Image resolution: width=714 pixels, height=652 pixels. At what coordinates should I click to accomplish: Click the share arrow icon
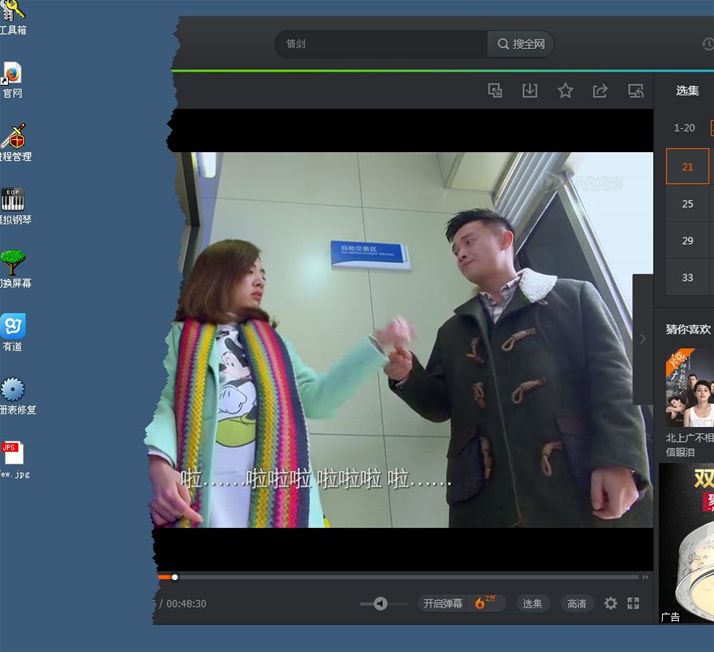[x=600, y=91]
